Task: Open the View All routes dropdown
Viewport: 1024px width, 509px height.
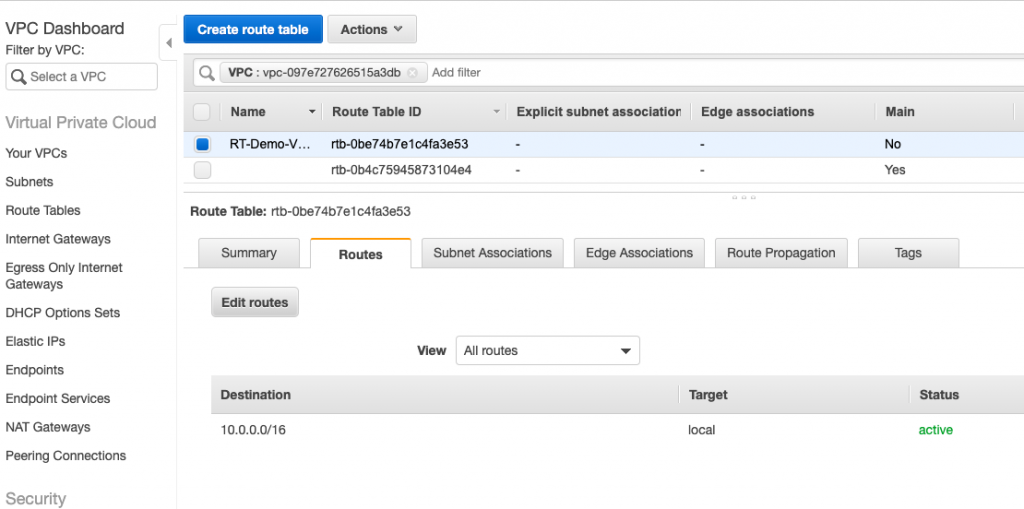Action: [547, 350]
